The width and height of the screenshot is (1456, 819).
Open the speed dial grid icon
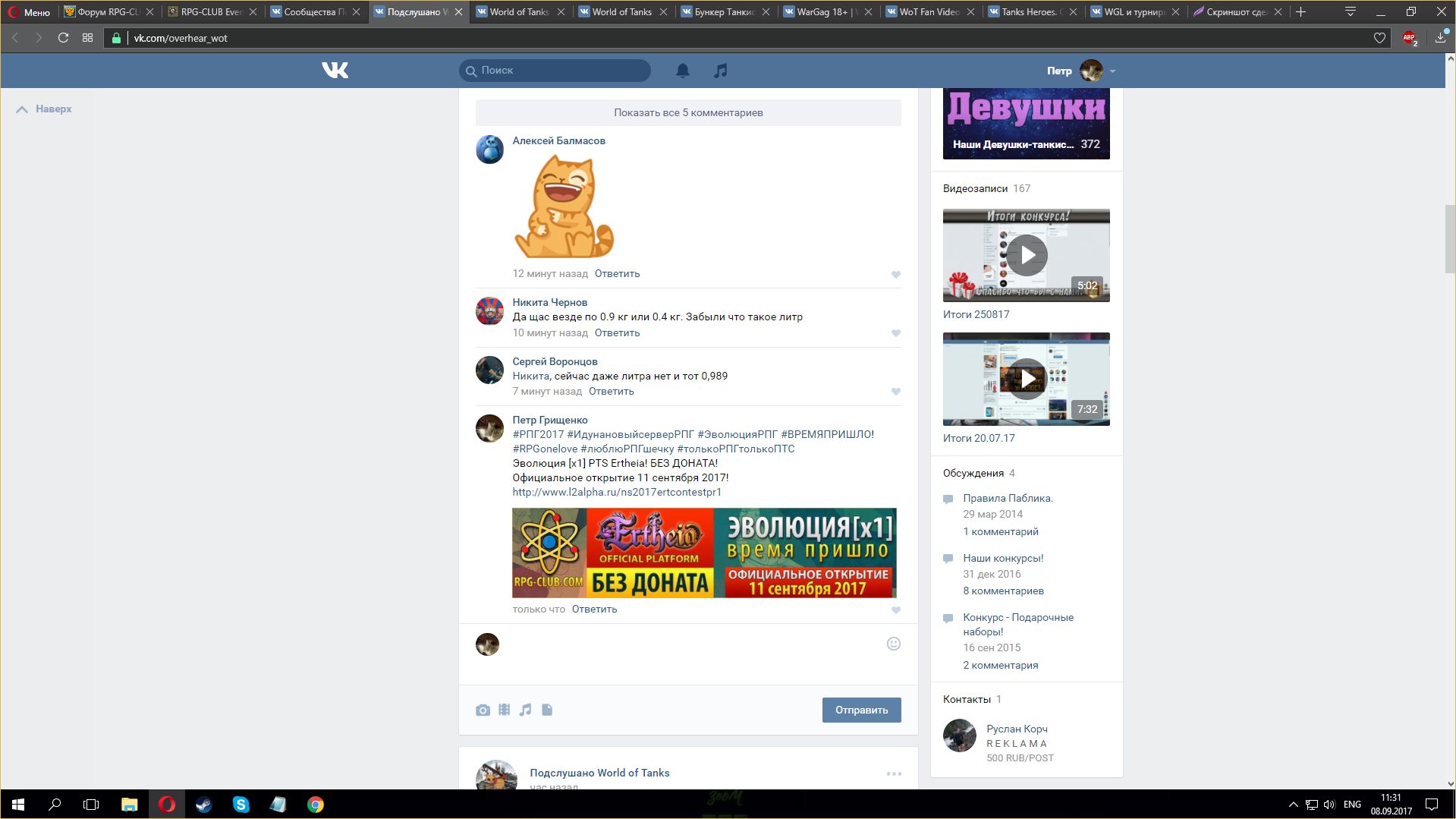88,38
